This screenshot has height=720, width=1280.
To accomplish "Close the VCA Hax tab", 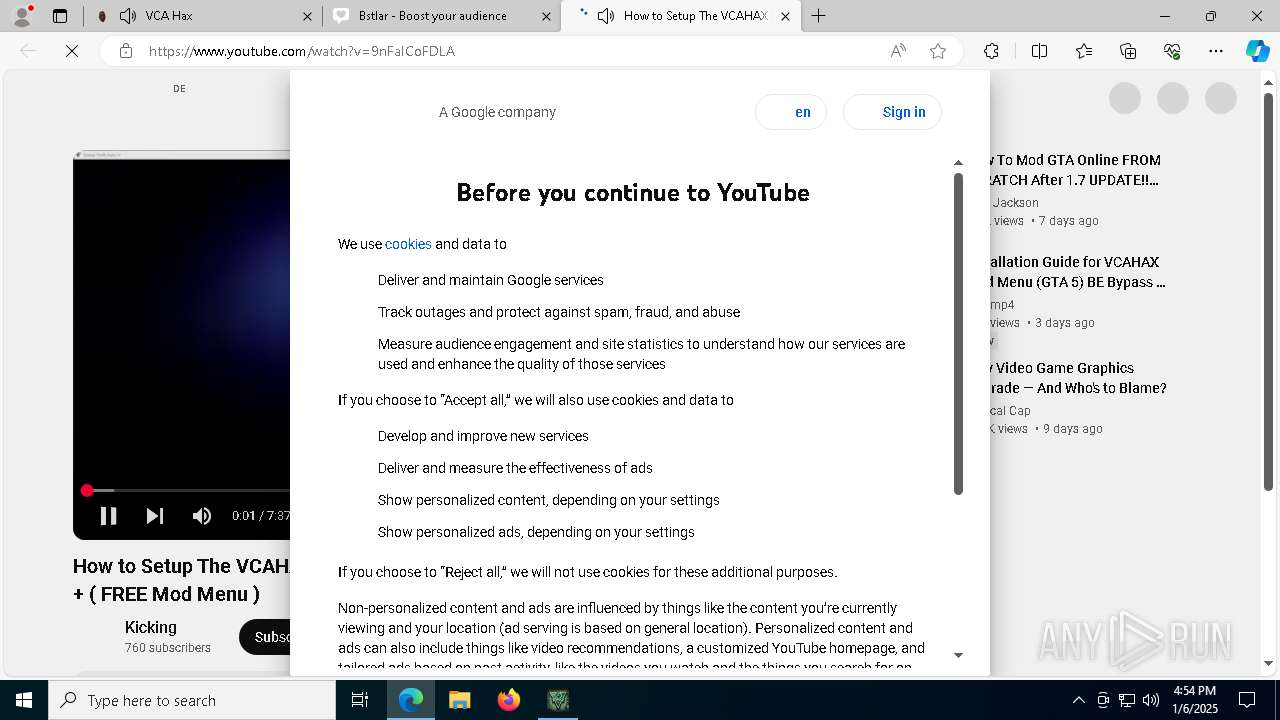I will (308, 16).
